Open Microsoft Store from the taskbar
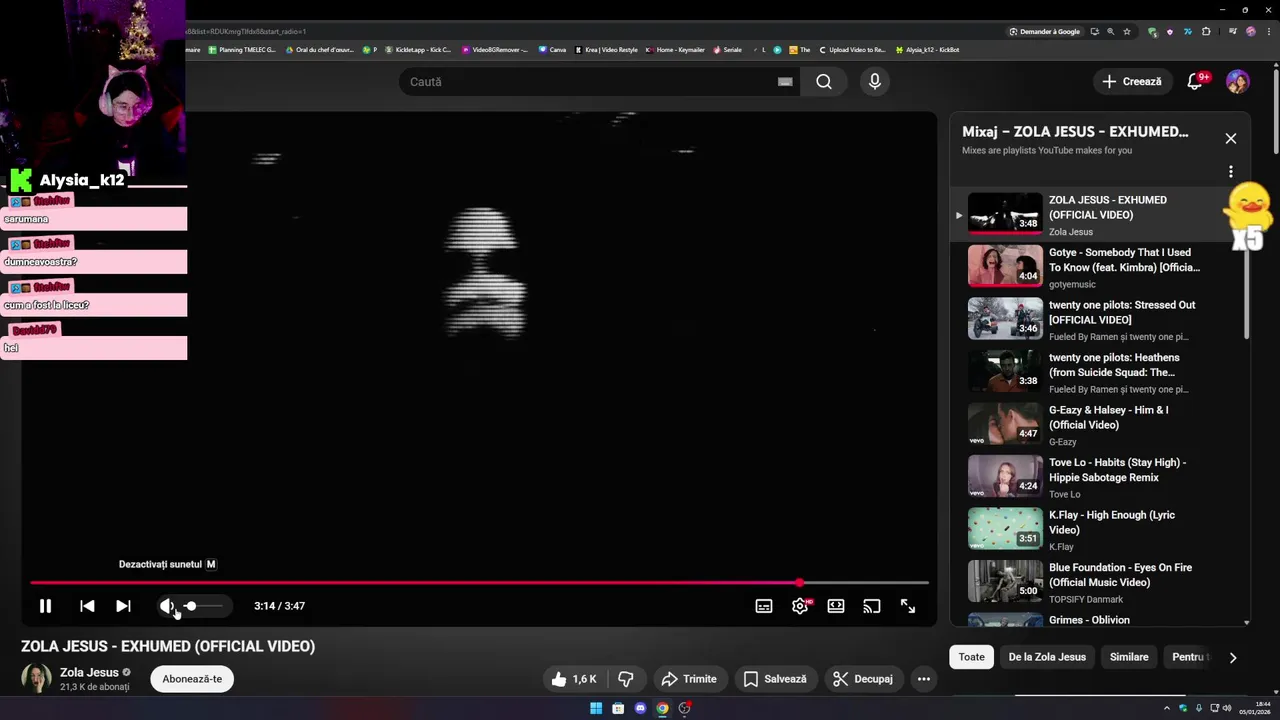Image resolution: width=1280 pixels, height=720 pixels. (618, 708)
